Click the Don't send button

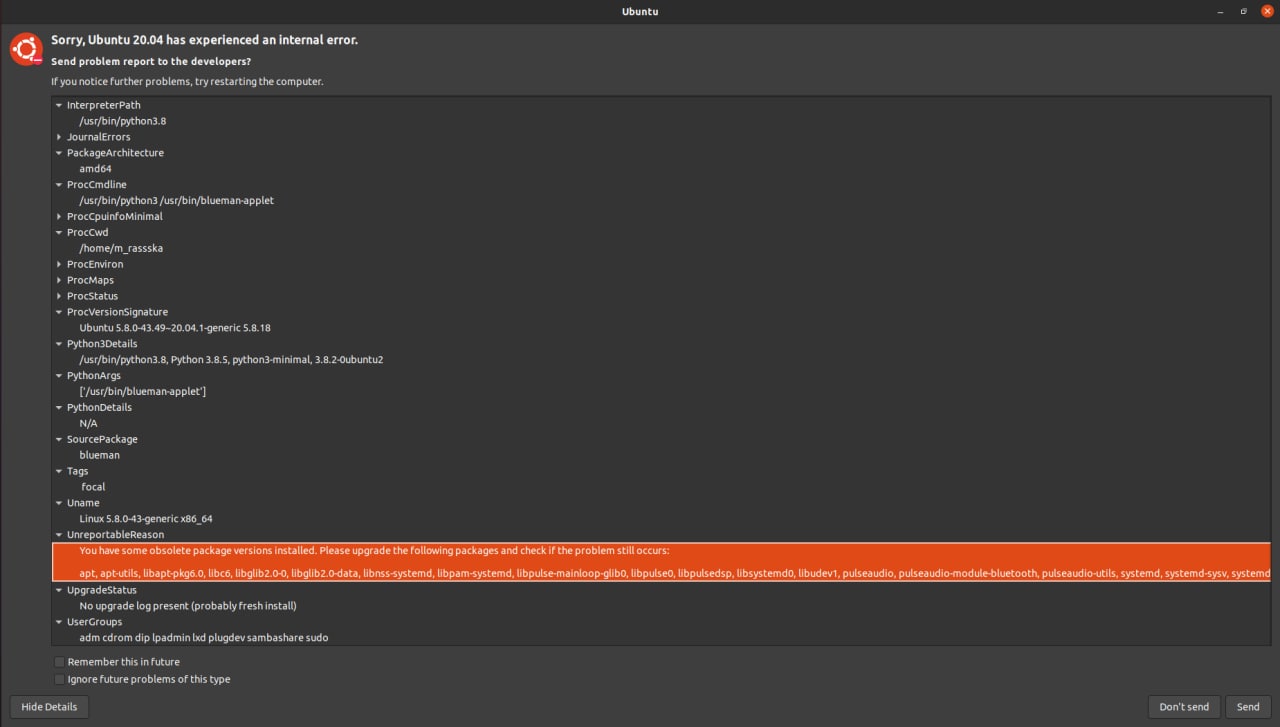point(1184,706)
